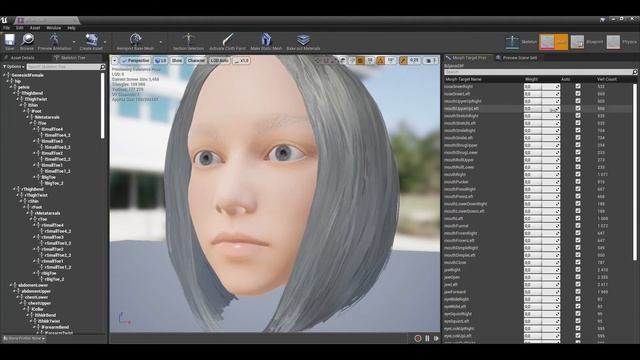Toggle Auto checkbox for mouthStretchRight

578,116
